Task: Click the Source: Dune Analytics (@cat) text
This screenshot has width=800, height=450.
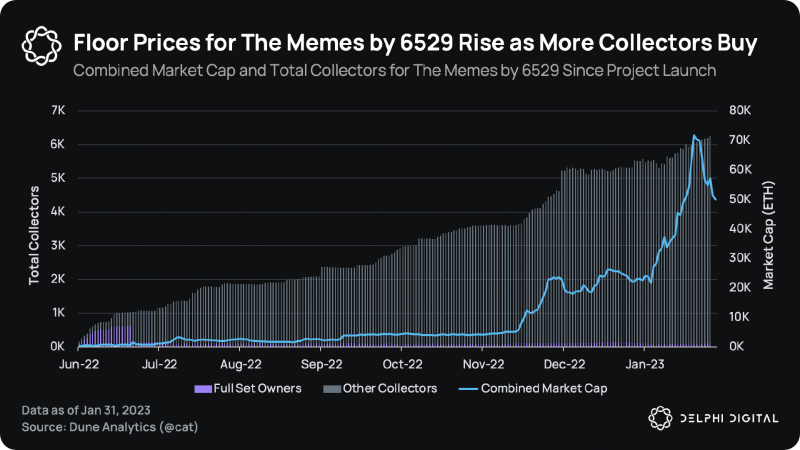Action: [x=110, y=427]
